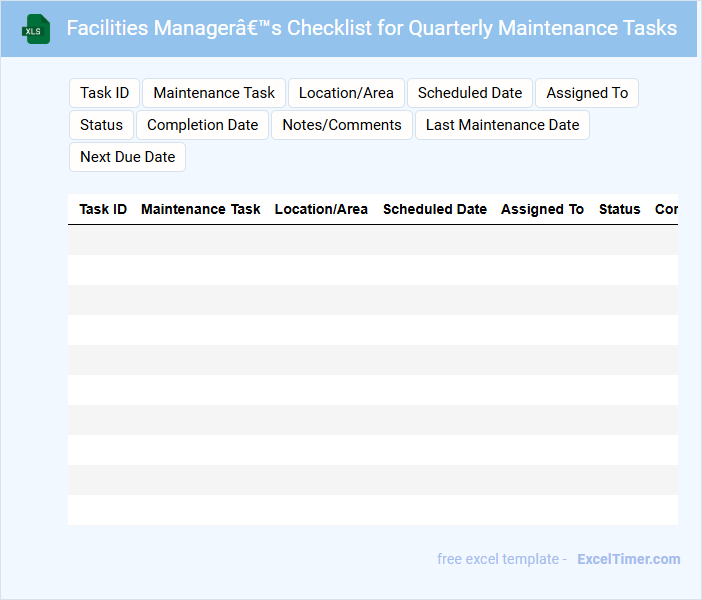Click the Last Maintenance Date tag
This screenshot has height=600, width=702.
click(502, 125)
